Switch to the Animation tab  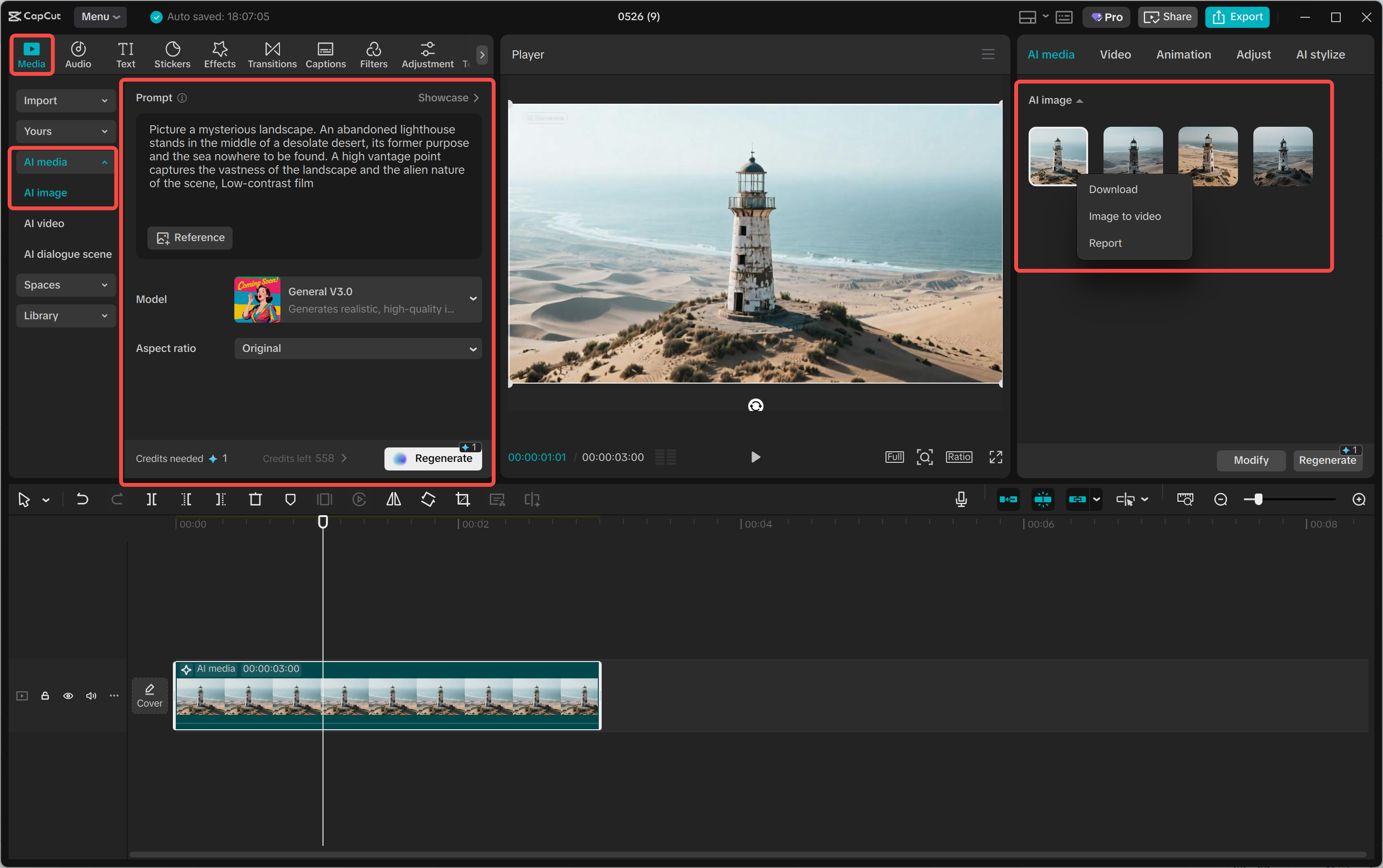(x=1183, y=55)
